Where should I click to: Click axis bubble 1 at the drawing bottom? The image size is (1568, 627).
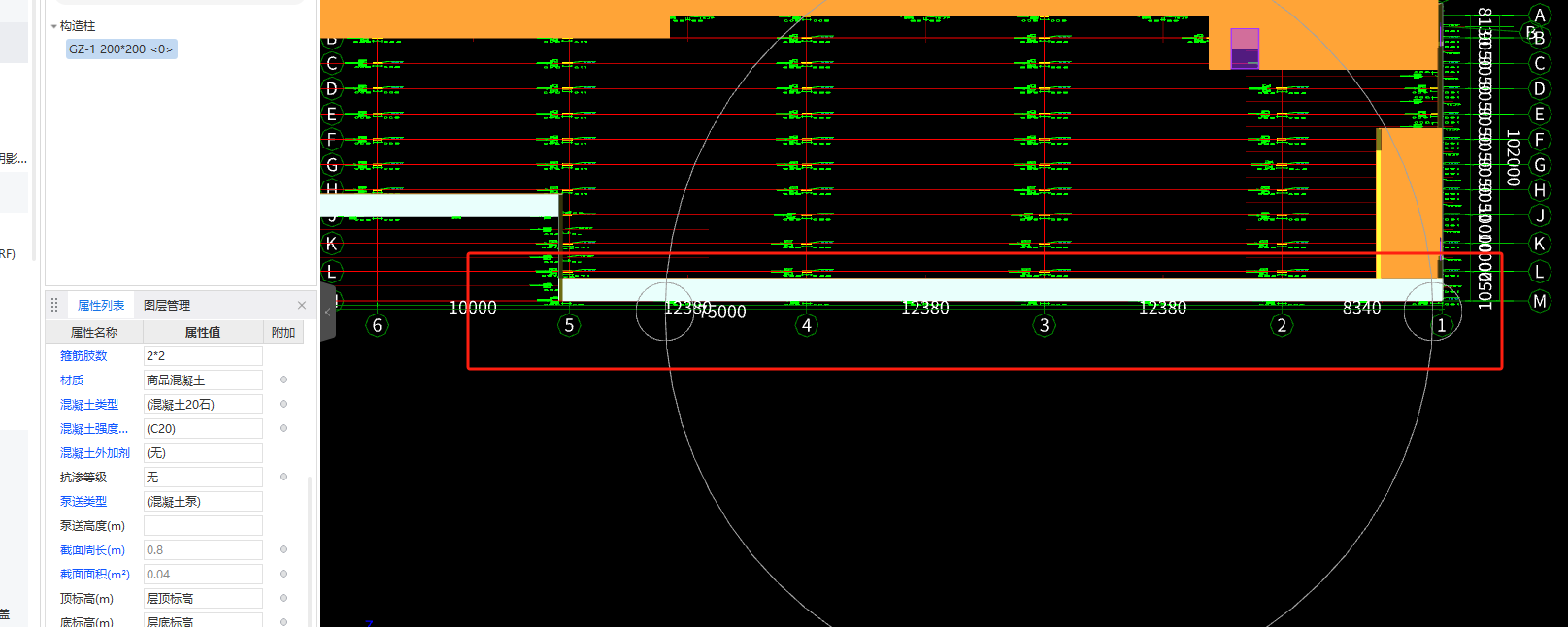point(1441,325)
